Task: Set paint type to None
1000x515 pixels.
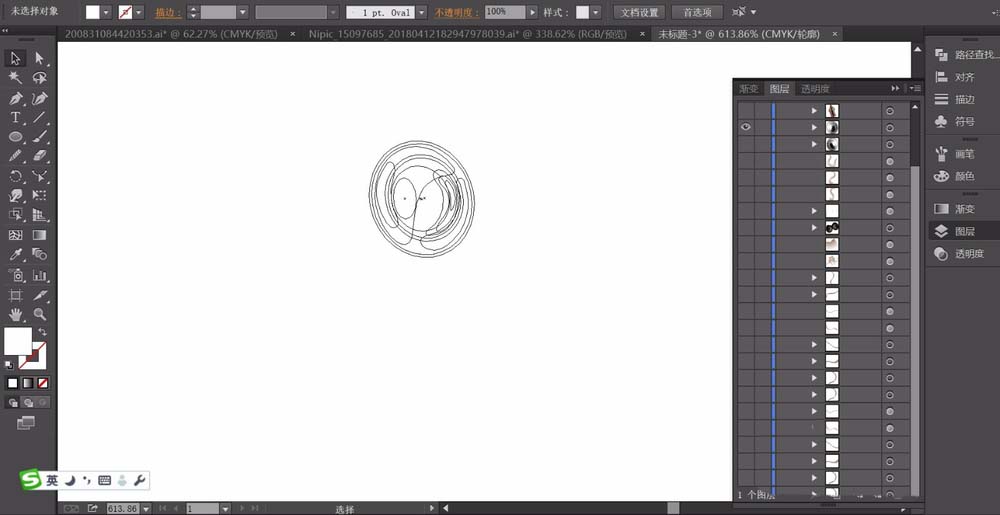Action: [43, 383]
